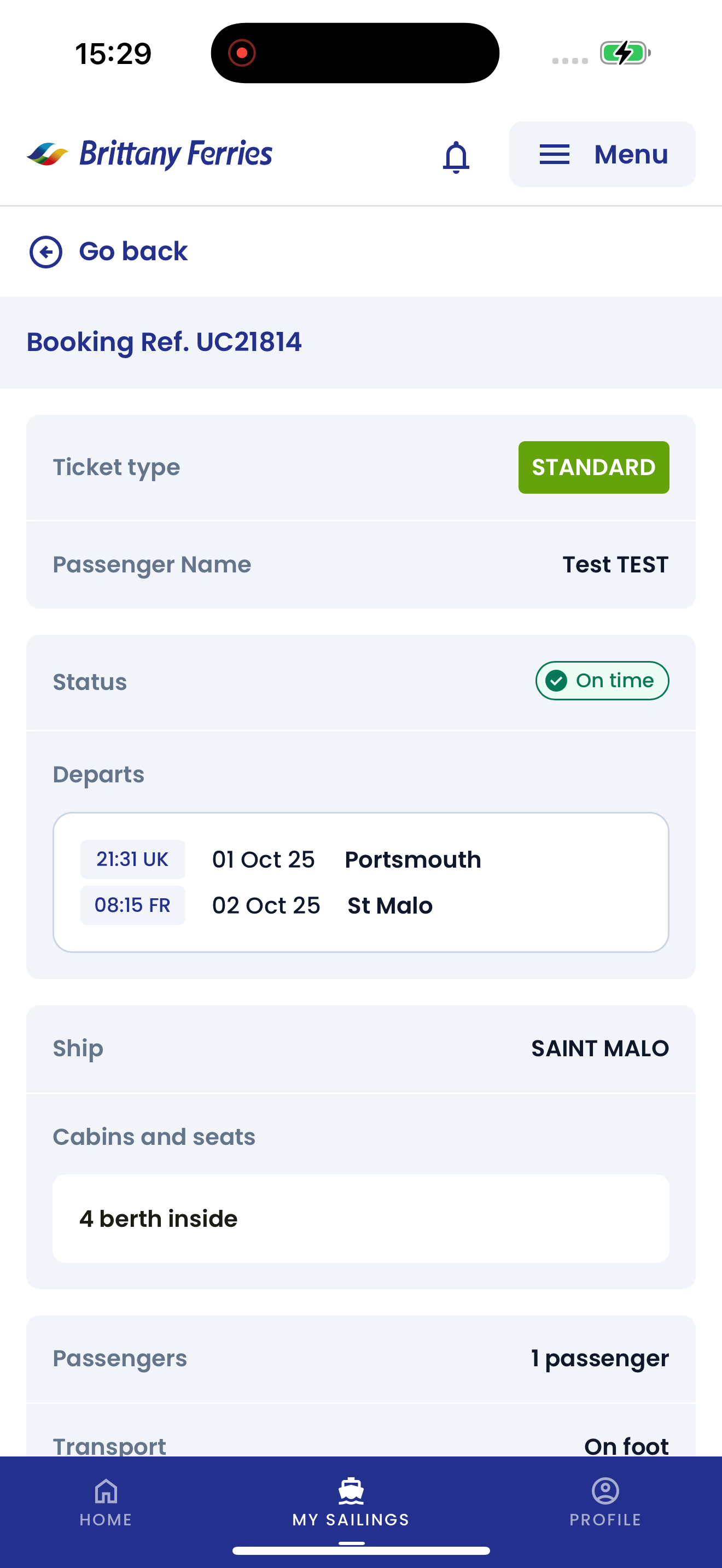722x1568 pixels.
Task: Tap the 4 berth inside cabin card
Action: tap(360, 1219)
